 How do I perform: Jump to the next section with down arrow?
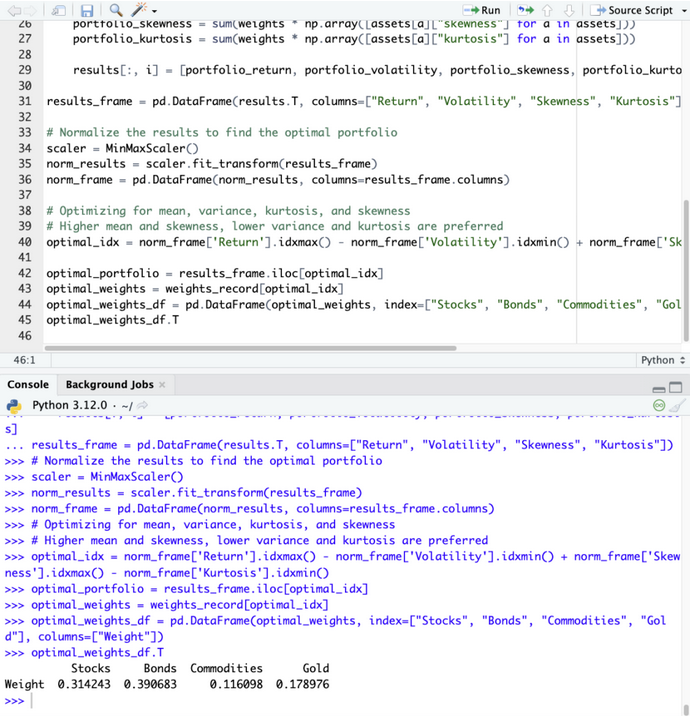click(569, 10)
